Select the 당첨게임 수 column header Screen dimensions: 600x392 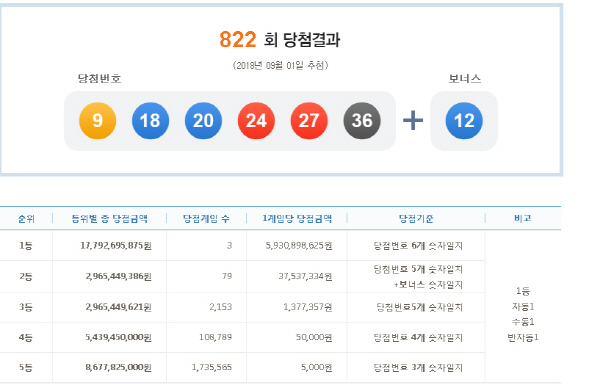coord(206,219)
